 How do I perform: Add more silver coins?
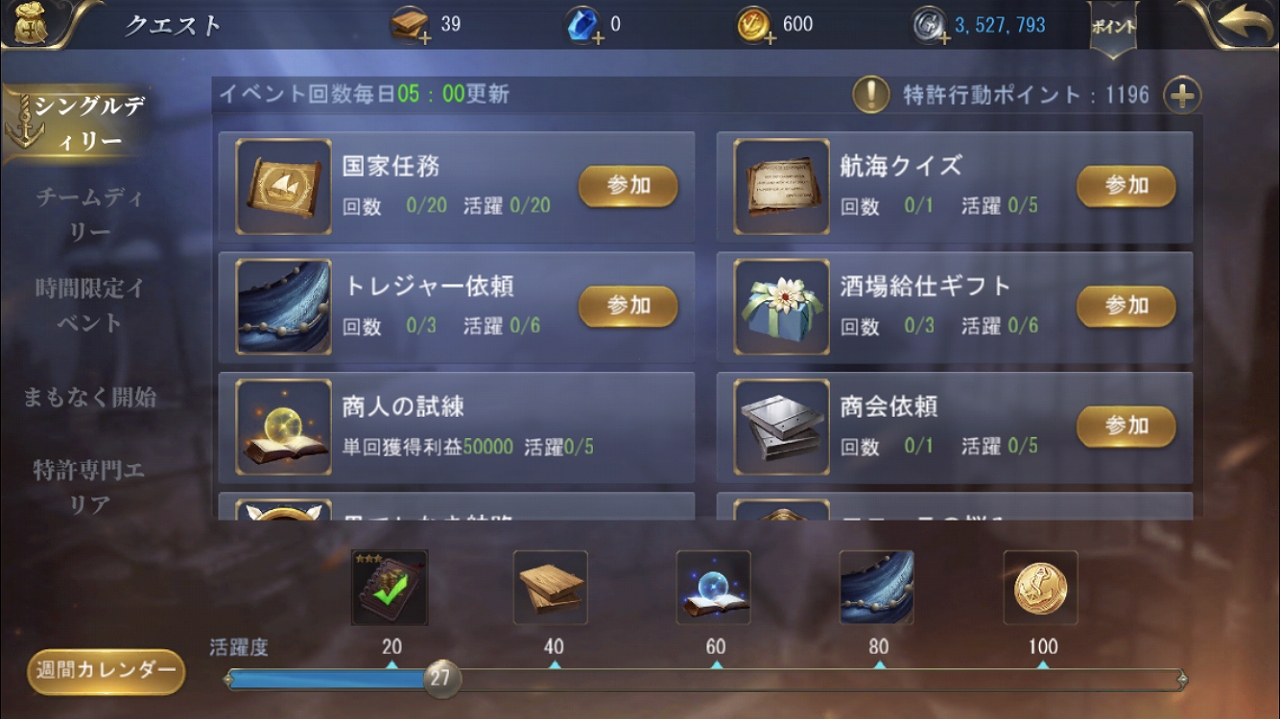(943, 38)
